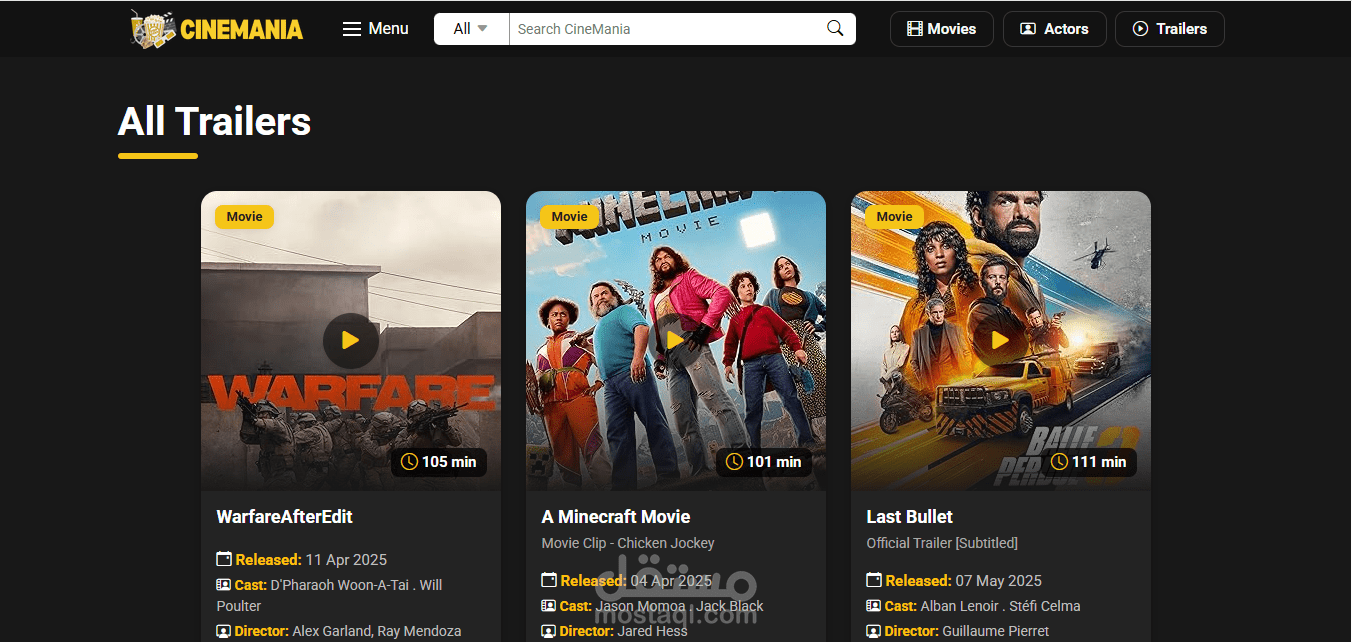Click the director icon beside Jared Hess
Viewport: 1352px width, 642px height.
tap(549, 631)
